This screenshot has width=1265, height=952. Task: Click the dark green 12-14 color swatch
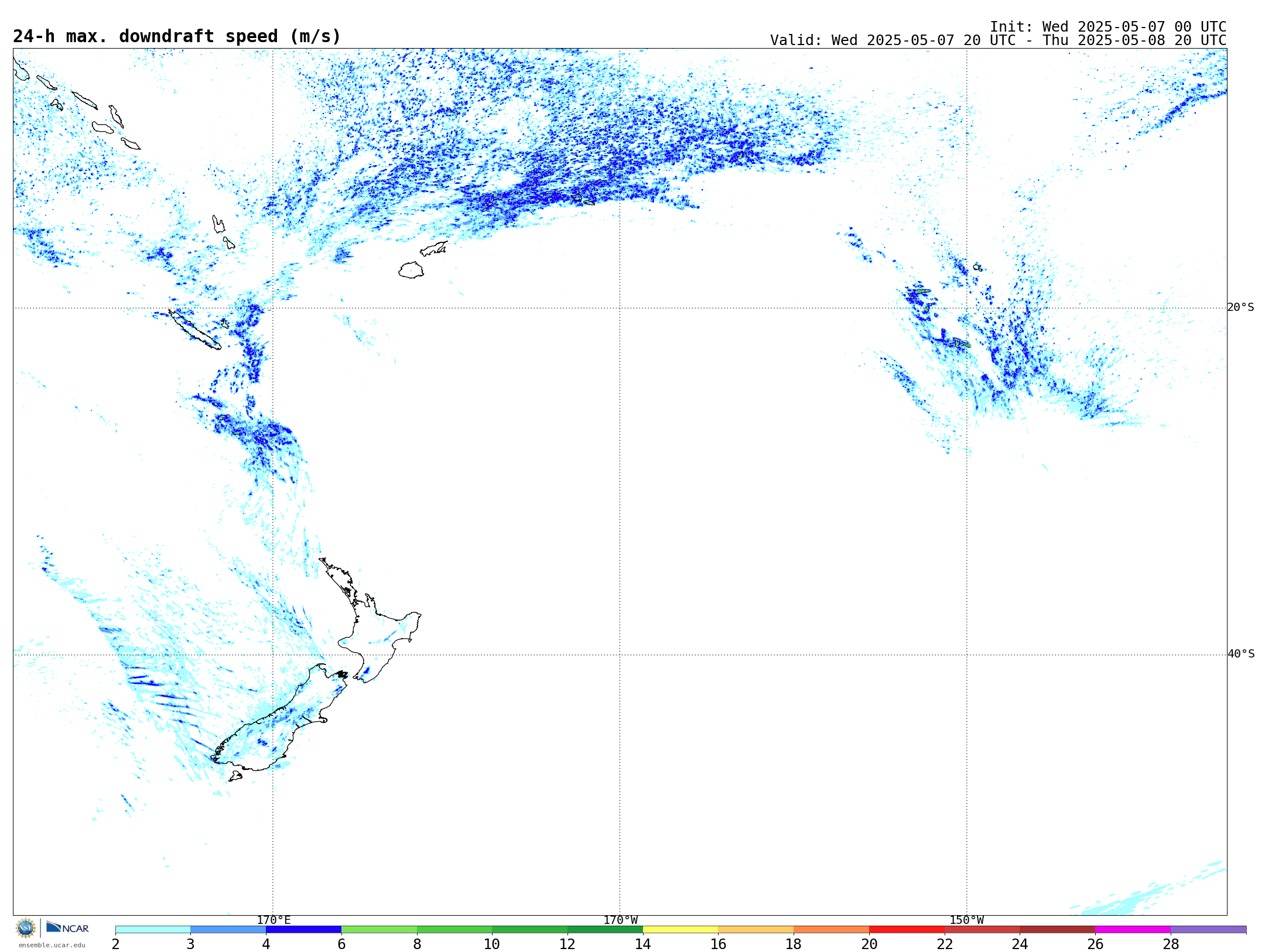[x=605, y=930]
